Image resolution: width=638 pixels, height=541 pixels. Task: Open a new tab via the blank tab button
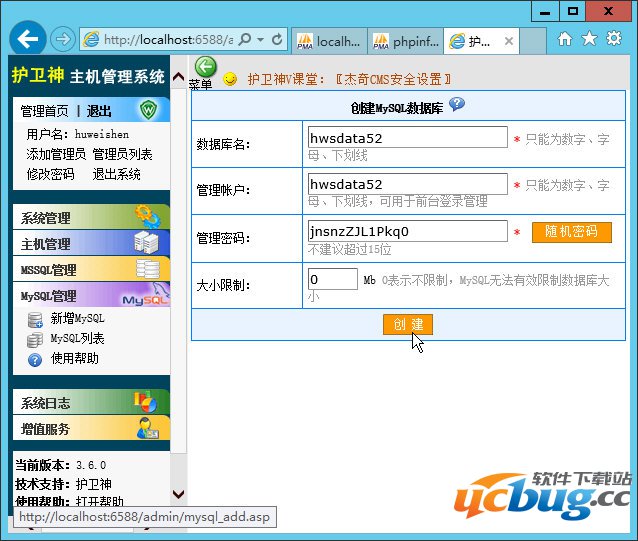533,41
